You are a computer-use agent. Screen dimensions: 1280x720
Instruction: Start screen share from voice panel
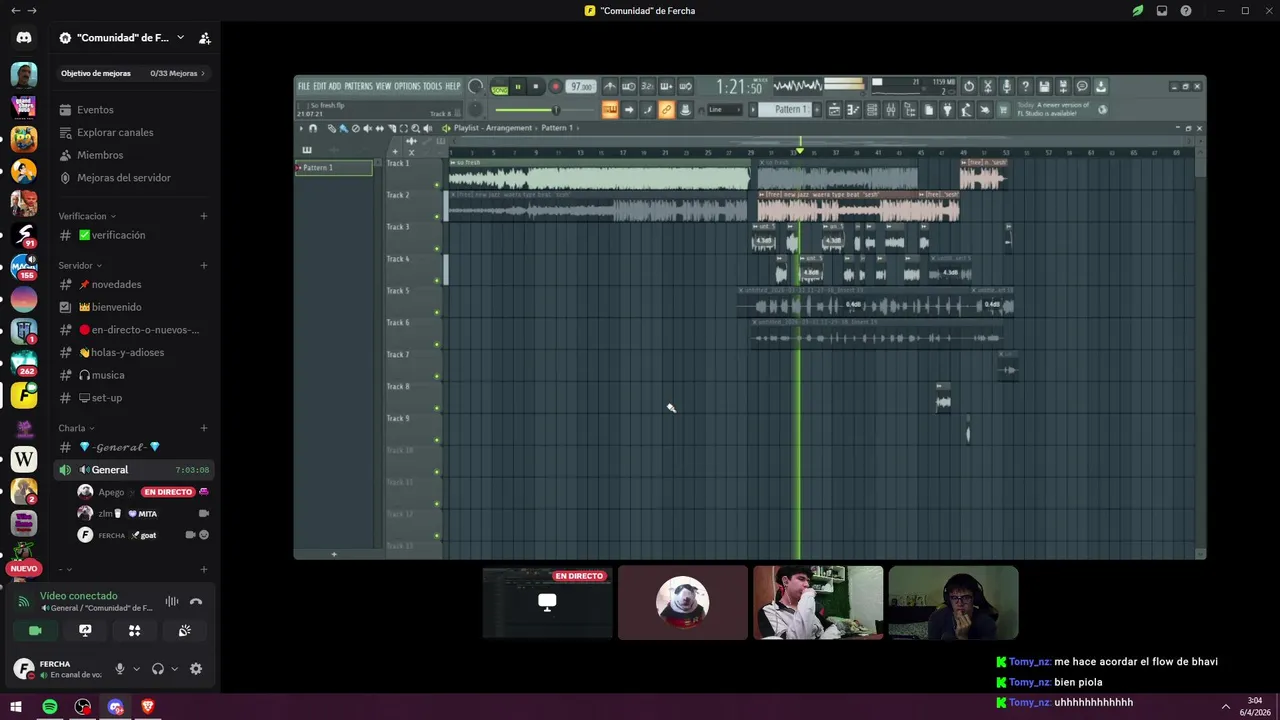coord(85,630)
